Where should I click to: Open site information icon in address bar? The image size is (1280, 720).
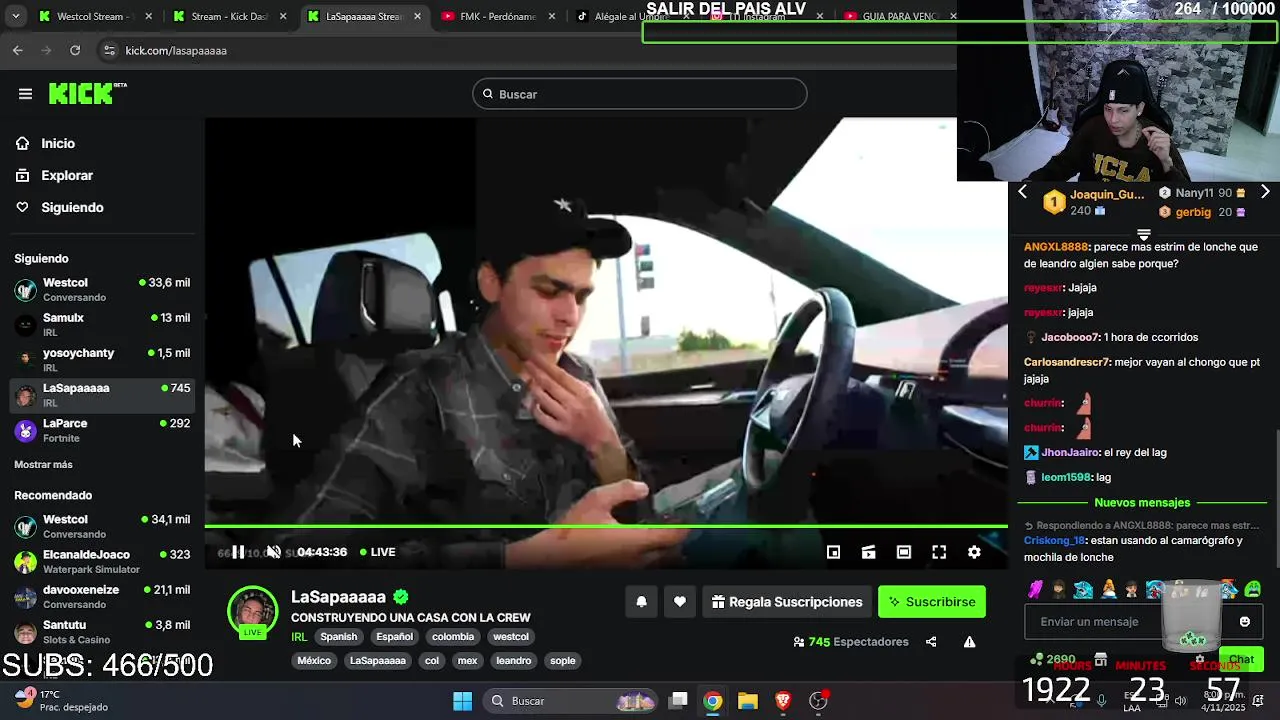(109, 50)
